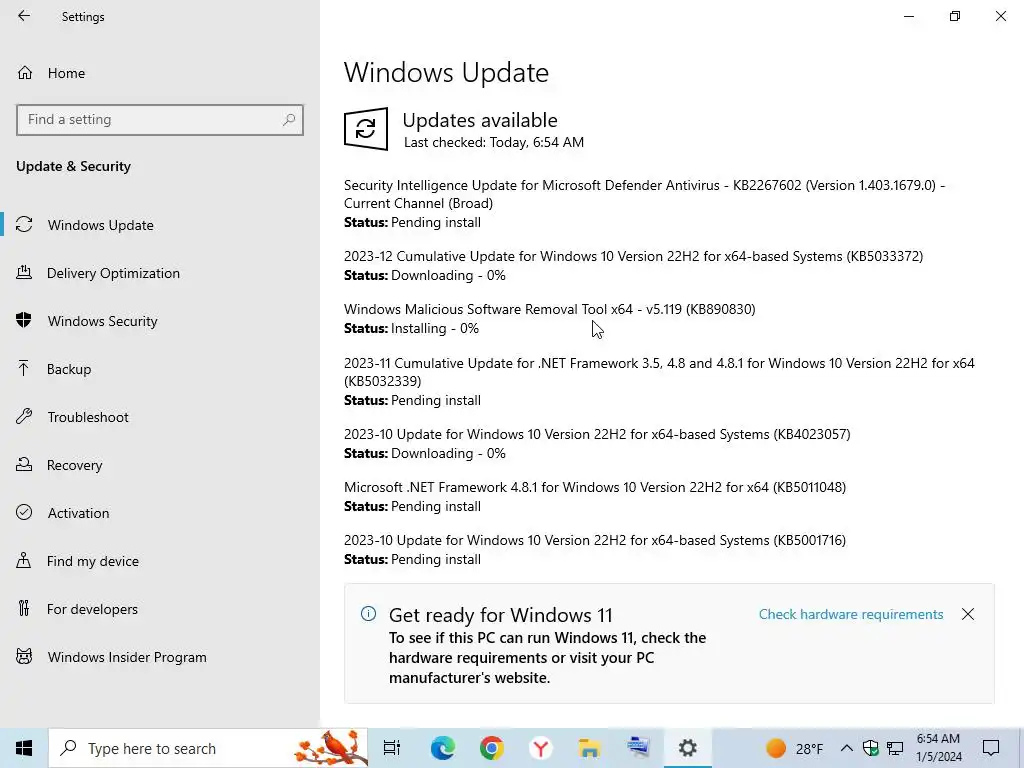
Task: Click the Windows Update sync arrows sidebar icon
Action: coord(24,225)
